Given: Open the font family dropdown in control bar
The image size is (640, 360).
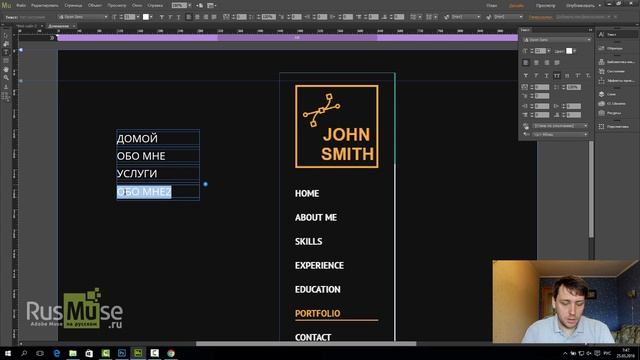Looking at the screenshot, I should tap(83, 17).
